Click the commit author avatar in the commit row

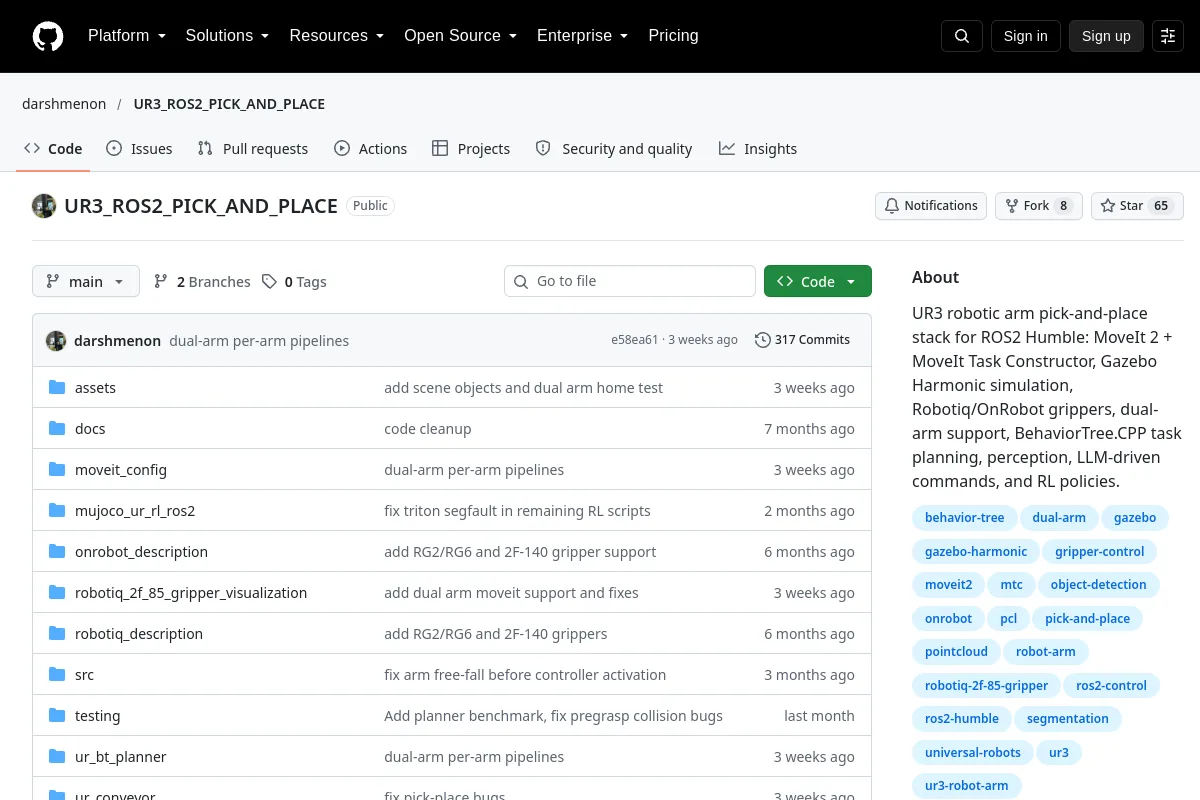56,340
